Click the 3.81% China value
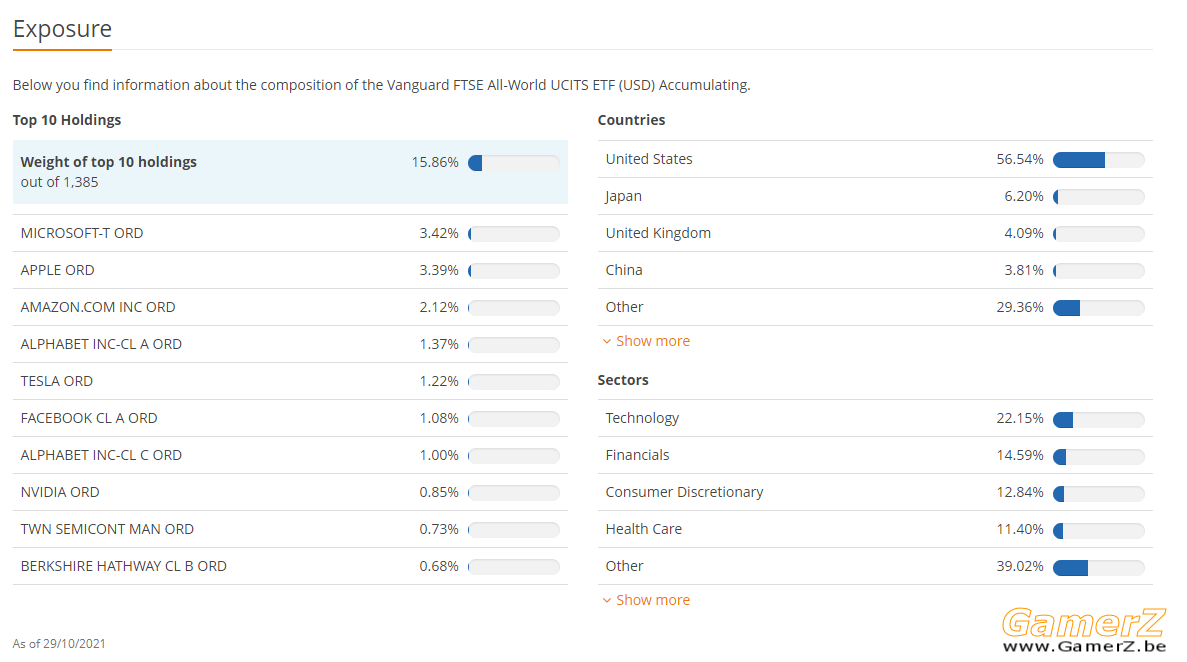1187x662 pixels. (1023, 270)
